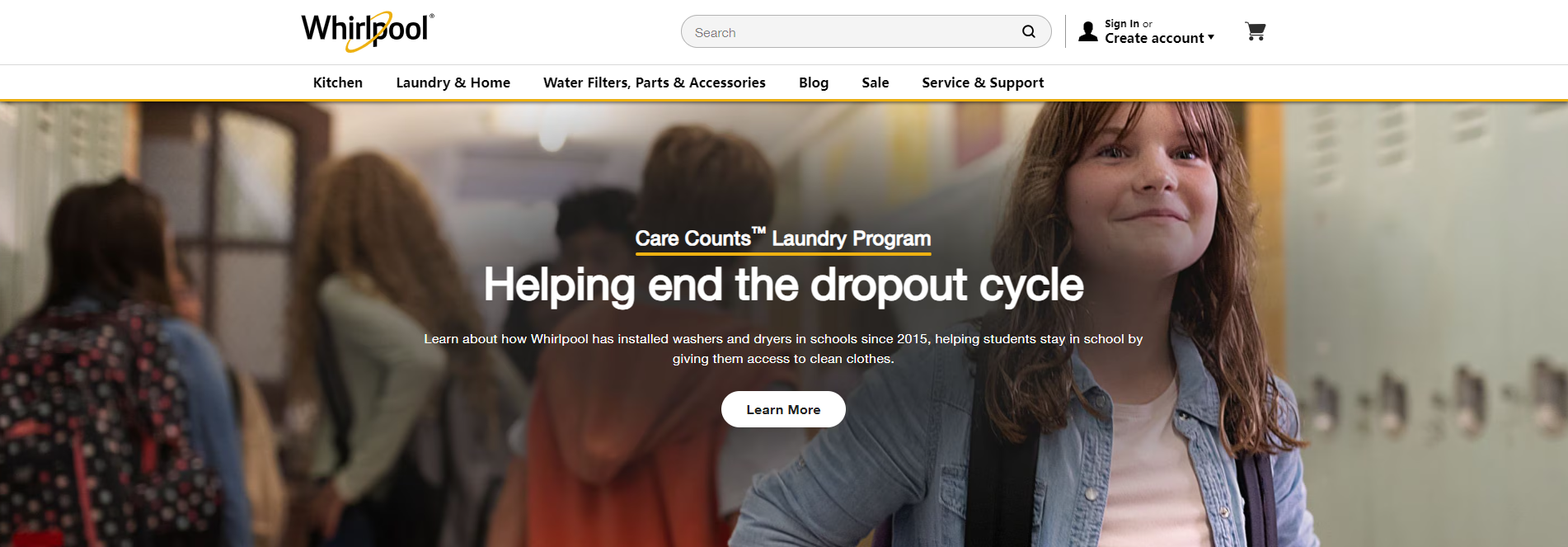Image resolution: width=1568 pixels, height=547 pixels.
Task: Open Water Filters, Parts & Accessories menu
Action: (655, 83)
